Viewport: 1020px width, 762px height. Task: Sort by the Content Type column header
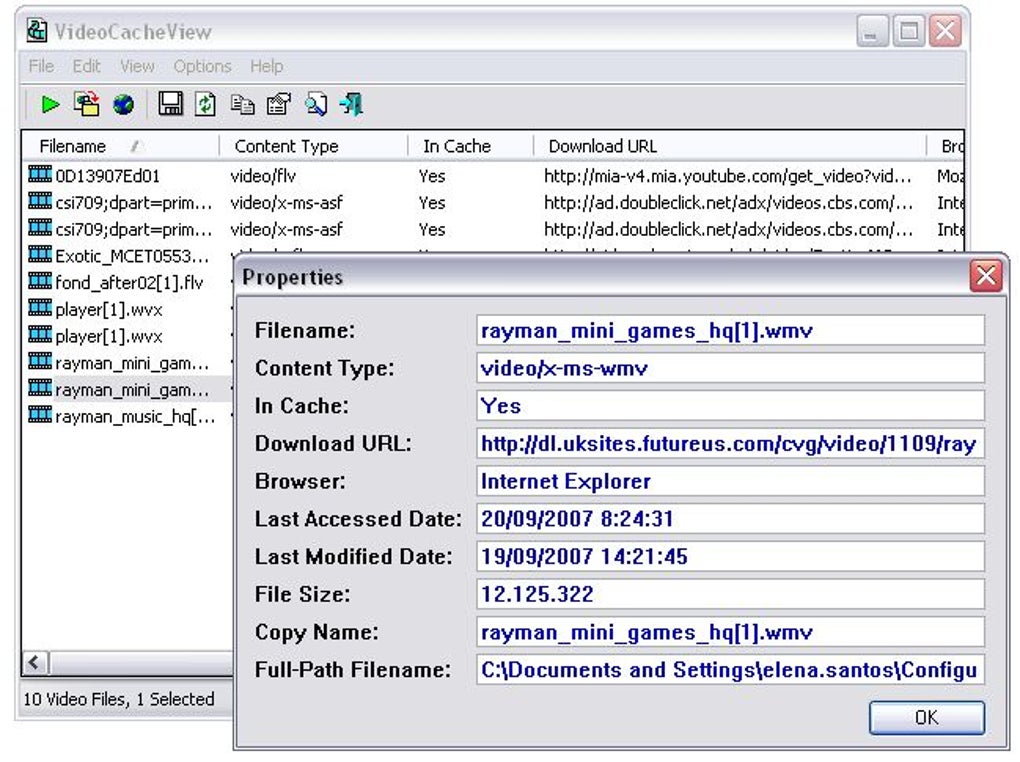(314, 146)
